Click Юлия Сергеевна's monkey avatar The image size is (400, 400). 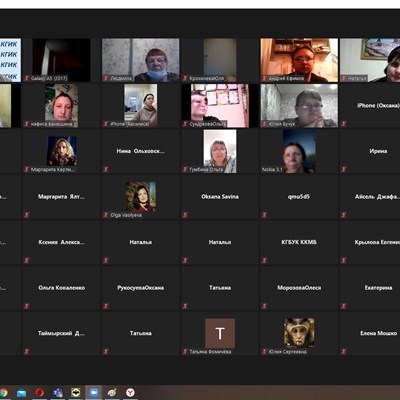coord(299,333)
